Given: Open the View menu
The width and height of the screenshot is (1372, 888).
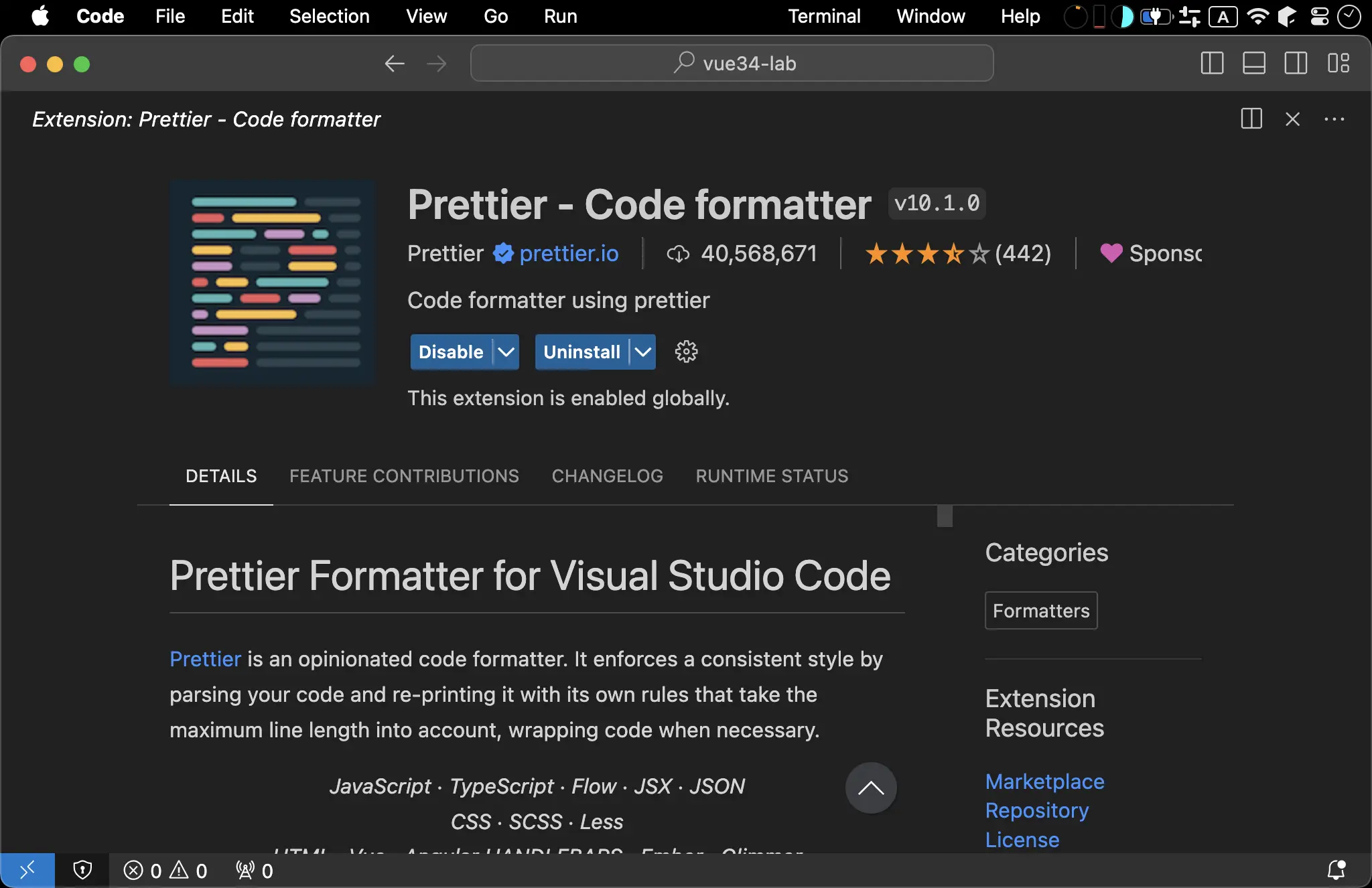Looking at the screenshot, I should tap(426, 16).
